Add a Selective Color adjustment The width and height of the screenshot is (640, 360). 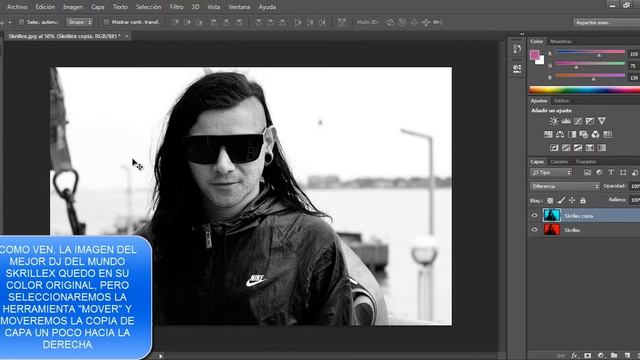[590, 148]
